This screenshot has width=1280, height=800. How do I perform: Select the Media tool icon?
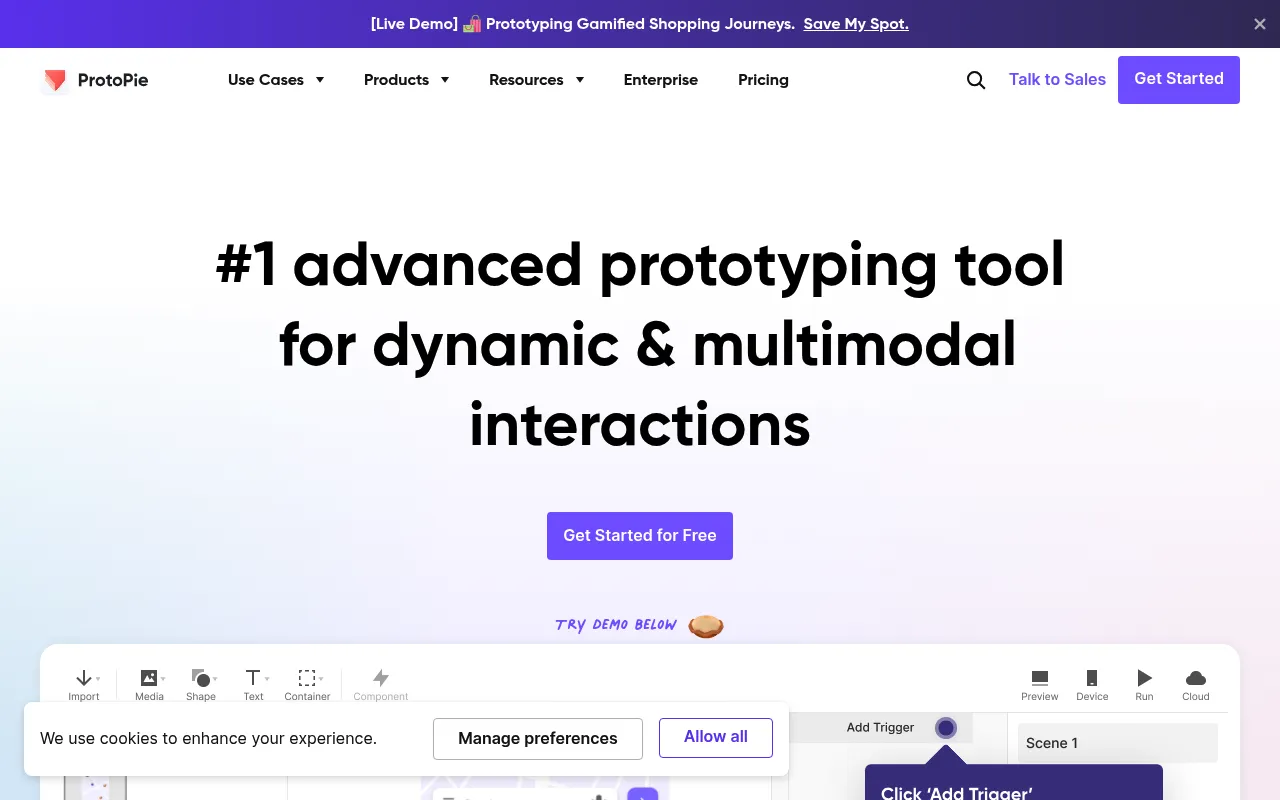[x=149, y=678]
